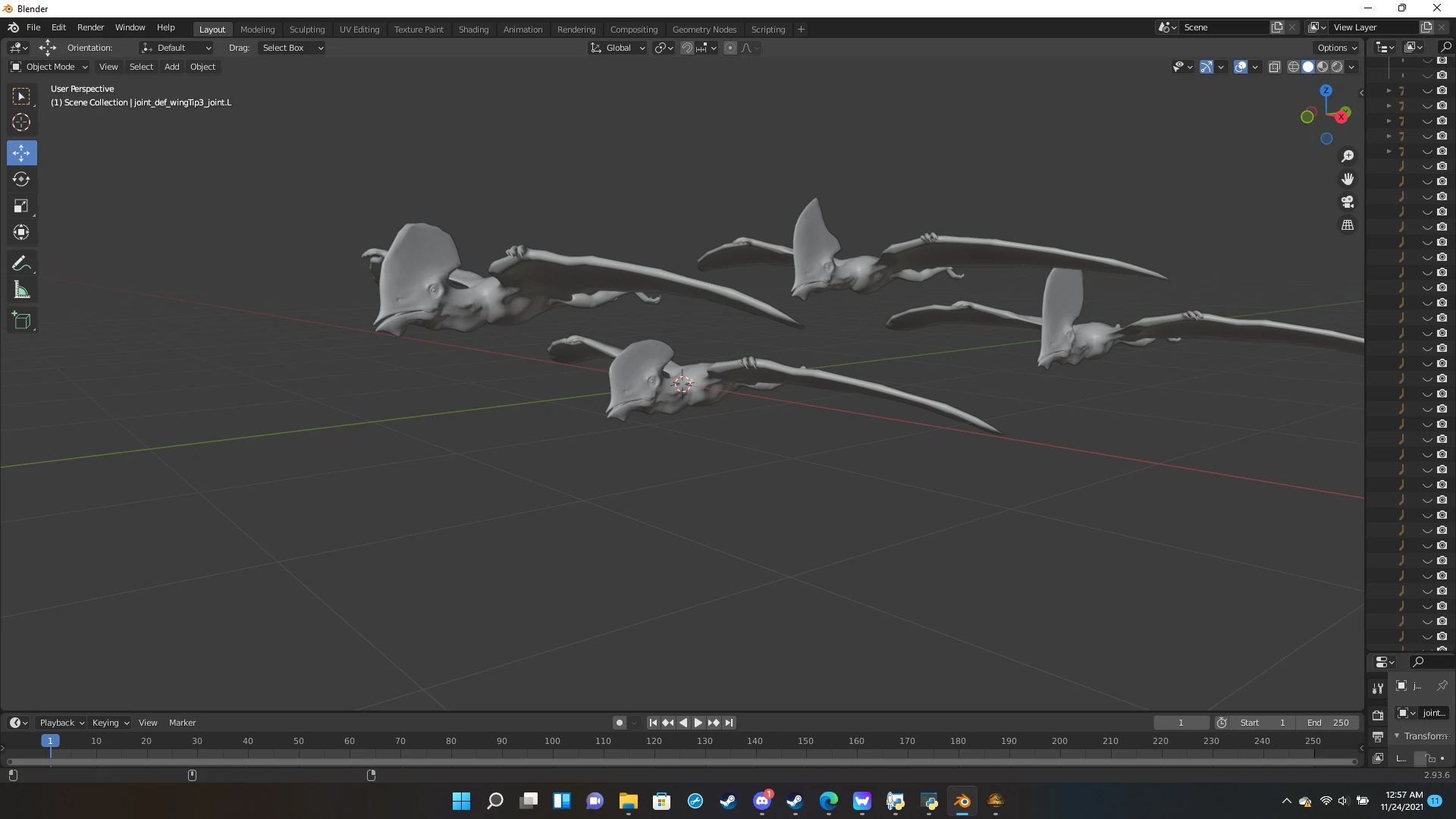Viewport: 1456px width, 819px height.
Task: Click the Options button in viewport header
Action: point(1337,48)
